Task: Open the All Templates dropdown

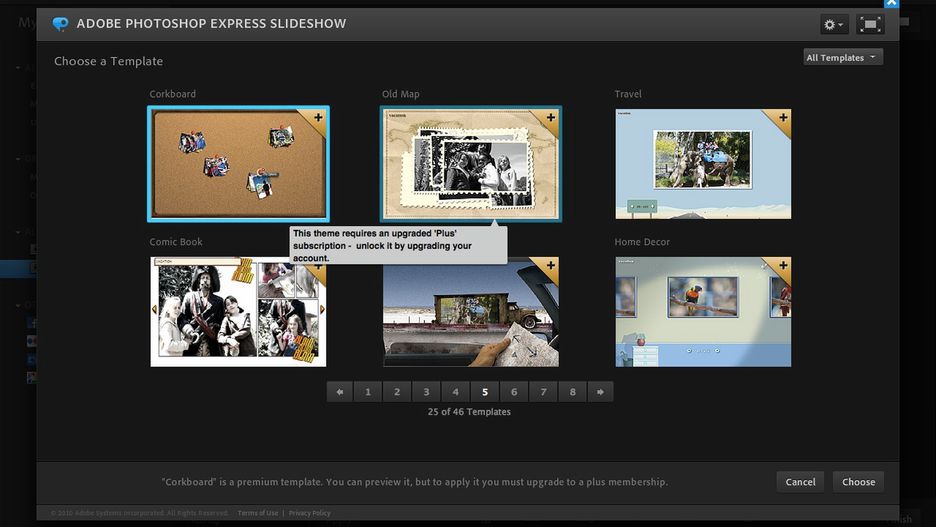Action: click(x=843, y=57)
